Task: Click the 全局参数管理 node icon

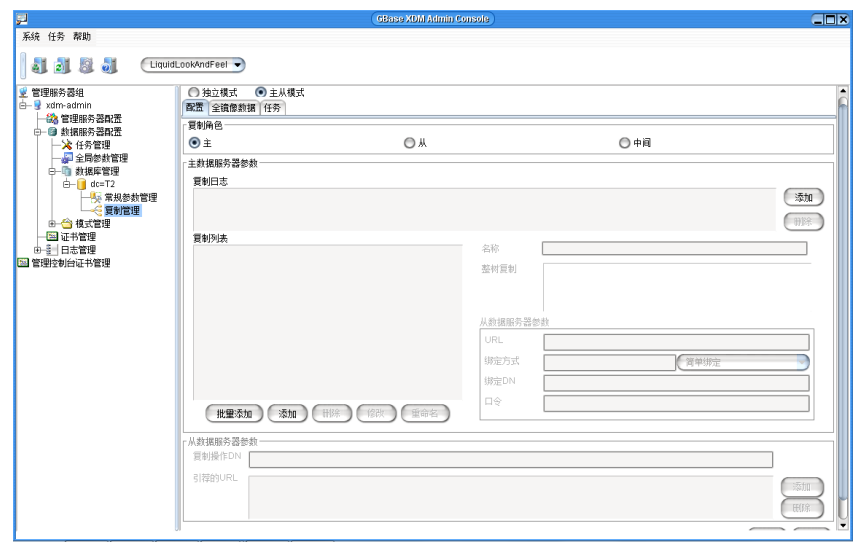Action: click(x=67, y=158)
